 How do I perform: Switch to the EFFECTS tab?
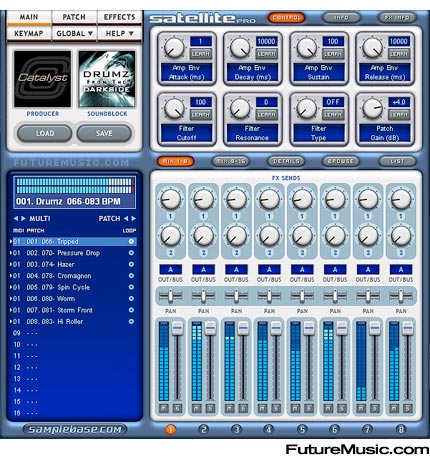pos(120,17)
